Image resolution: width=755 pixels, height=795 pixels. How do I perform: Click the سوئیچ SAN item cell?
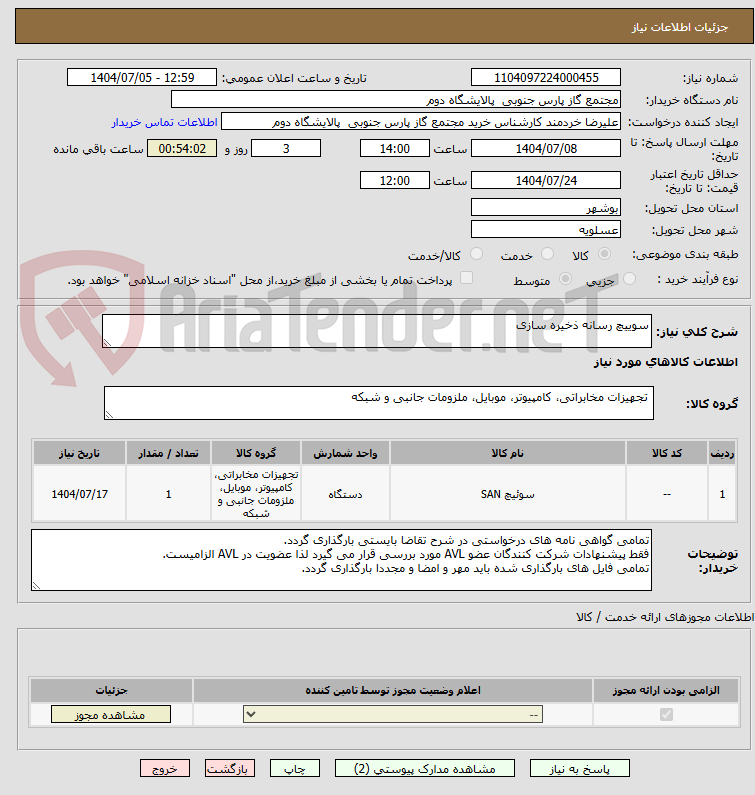pos(508,494)
